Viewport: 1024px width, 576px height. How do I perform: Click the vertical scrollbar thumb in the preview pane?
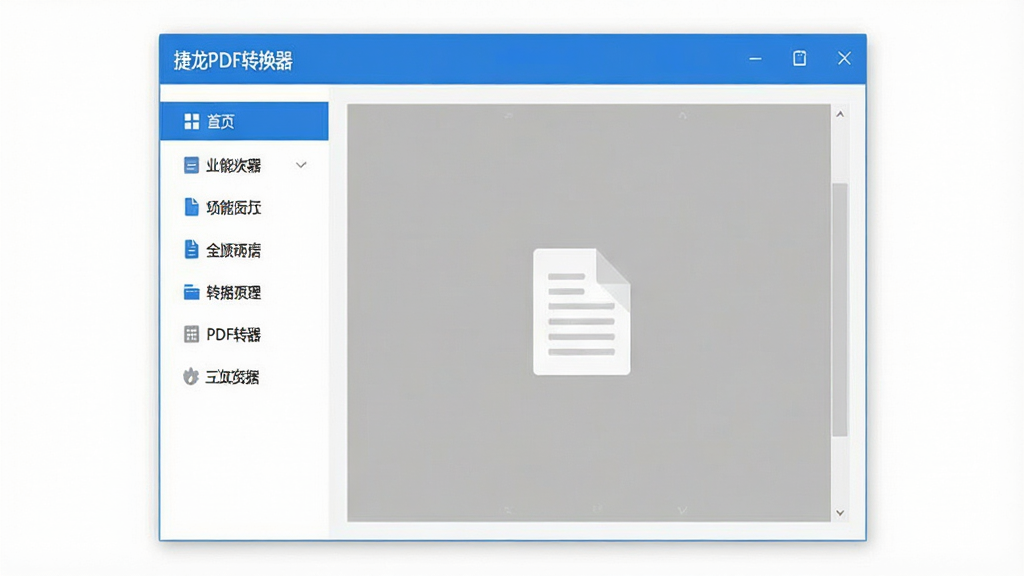(840, 310)
